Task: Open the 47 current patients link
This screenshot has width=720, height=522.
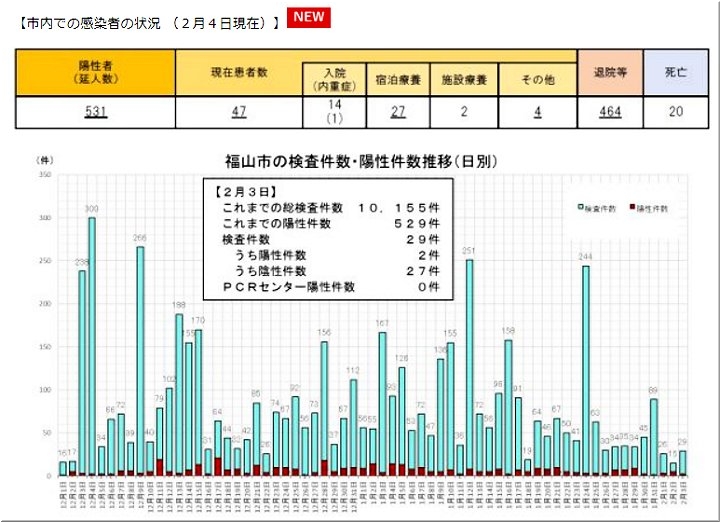Action: pyautogui.click(x=239, y=111)
